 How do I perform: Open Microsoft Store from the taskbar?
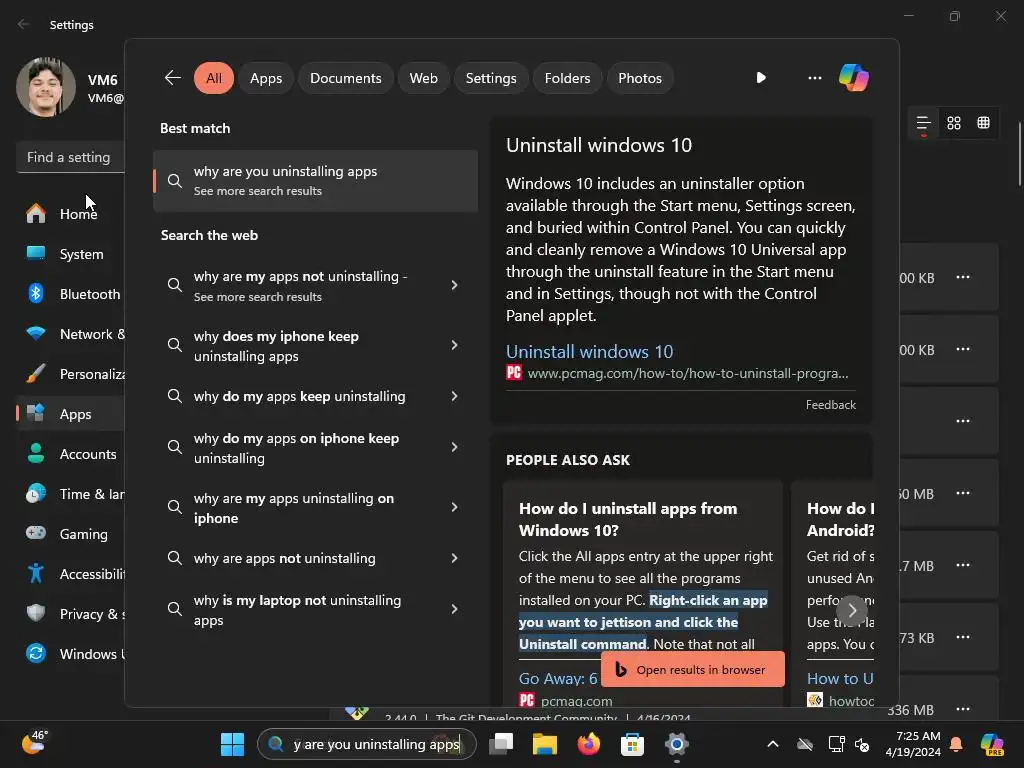tap(632, 744)
